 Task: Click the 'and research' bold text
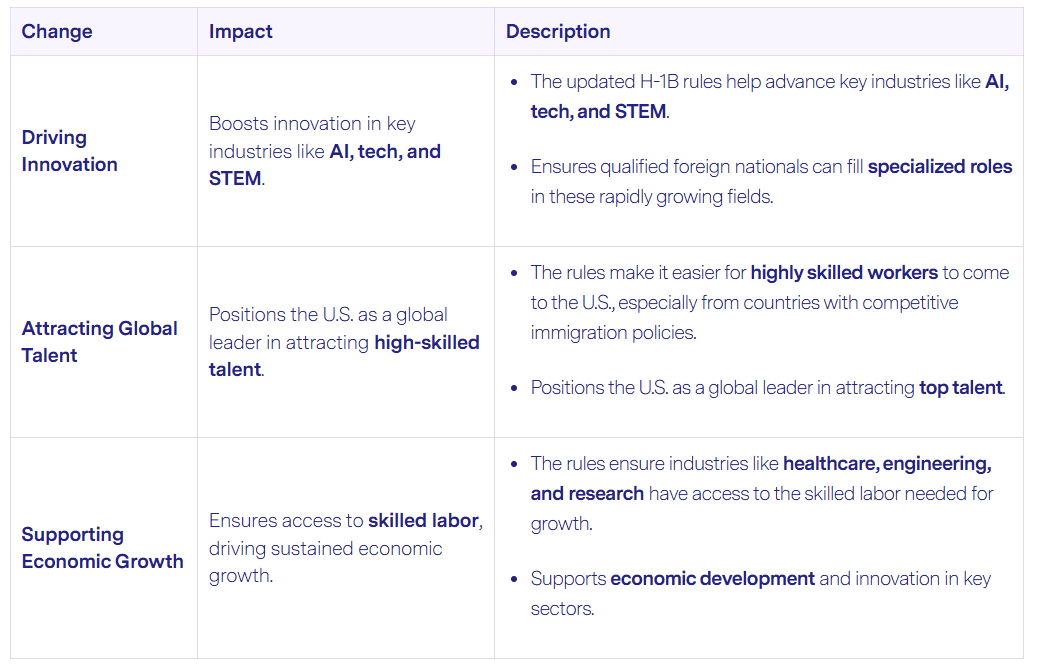(587, 494)
